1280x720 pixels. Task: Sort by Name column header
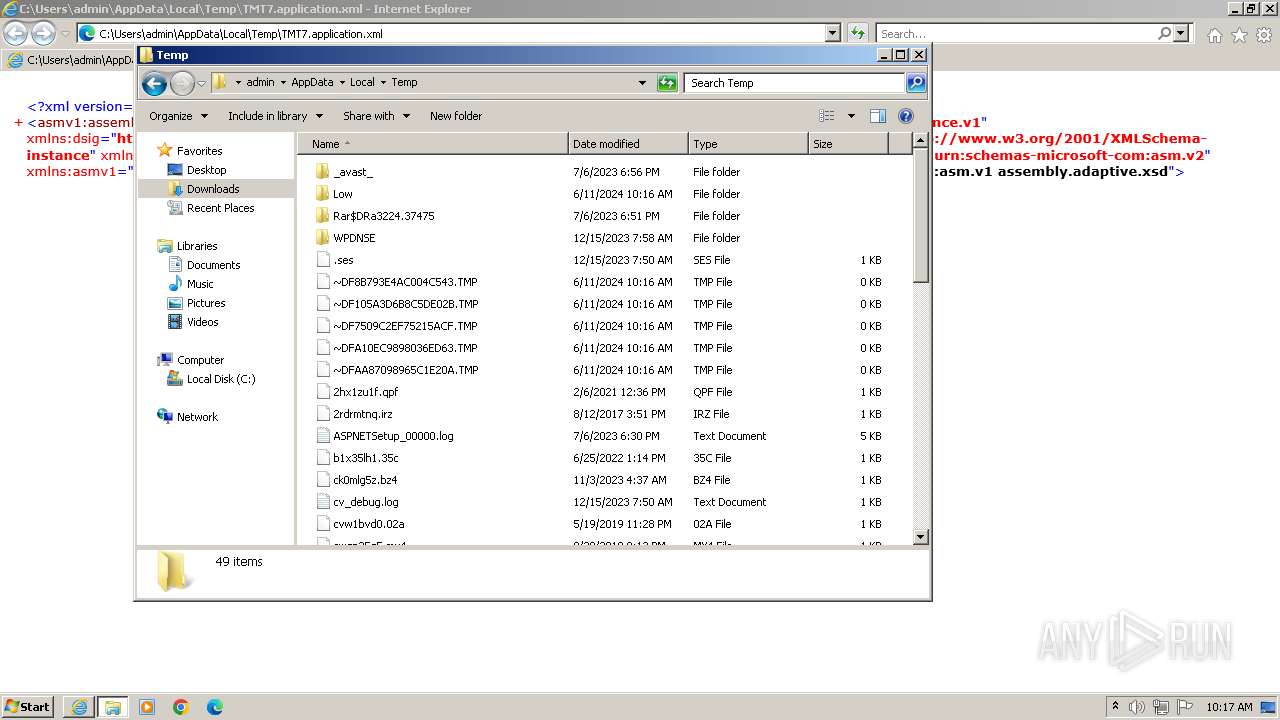pyautogui.click(x=433, y=144)
